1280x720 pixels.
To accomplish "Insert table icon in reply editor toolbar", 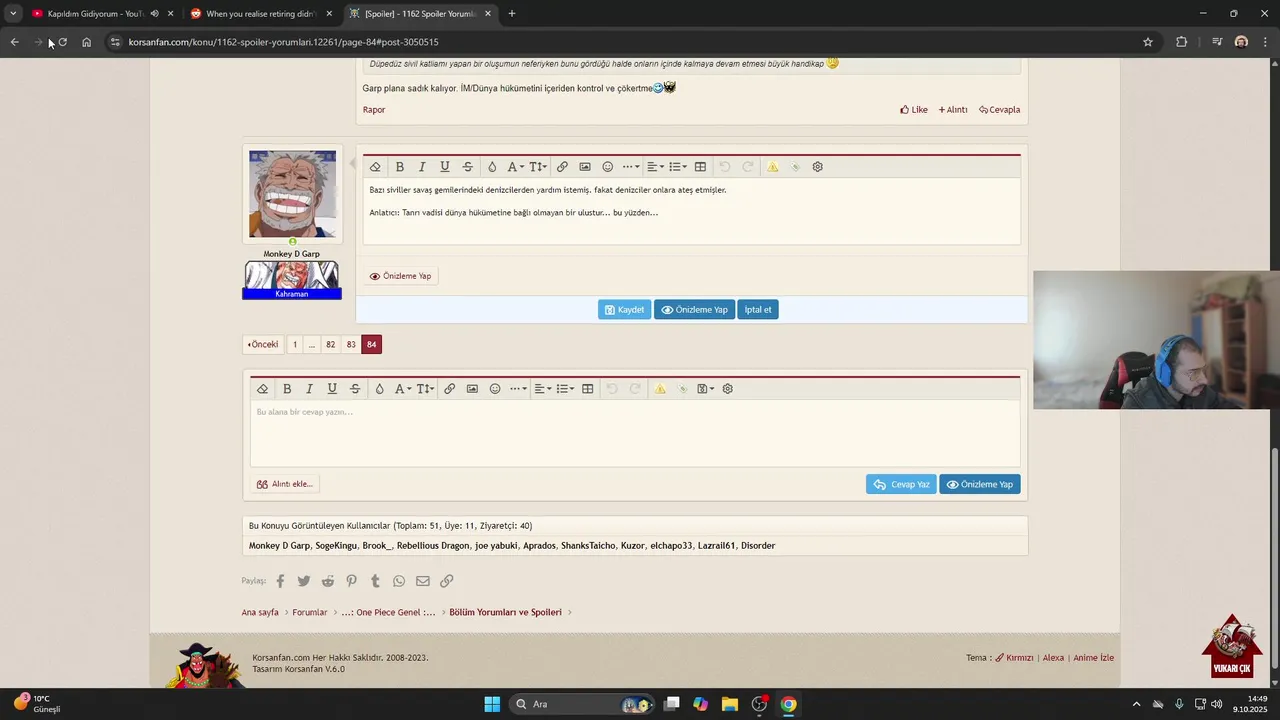I will [588, 389].
